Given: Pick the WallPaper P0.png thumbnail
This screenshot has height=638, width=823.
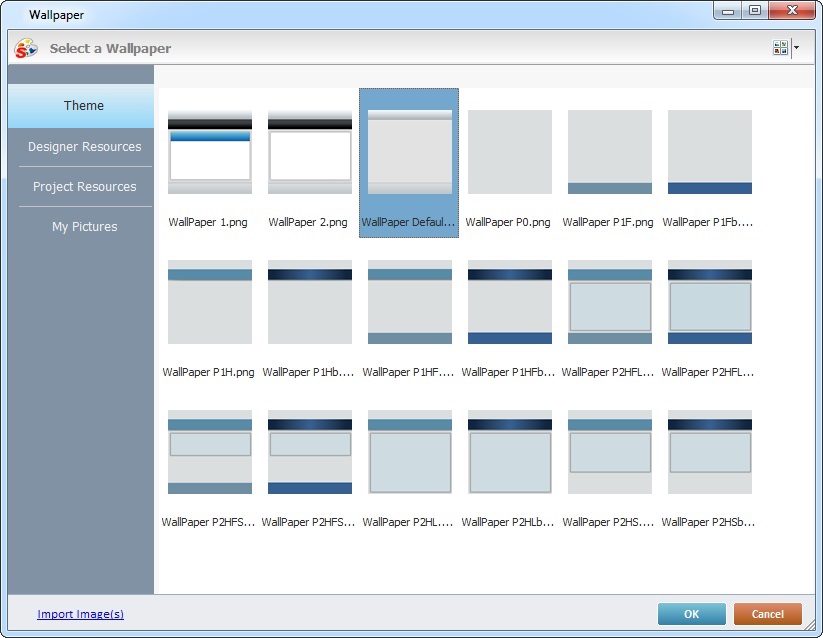Looking at the screenshot, I should (x=510, y=152).
